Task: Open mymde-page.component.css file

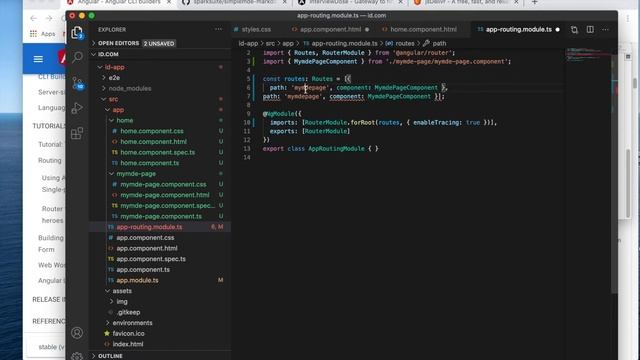Action: 163,184
